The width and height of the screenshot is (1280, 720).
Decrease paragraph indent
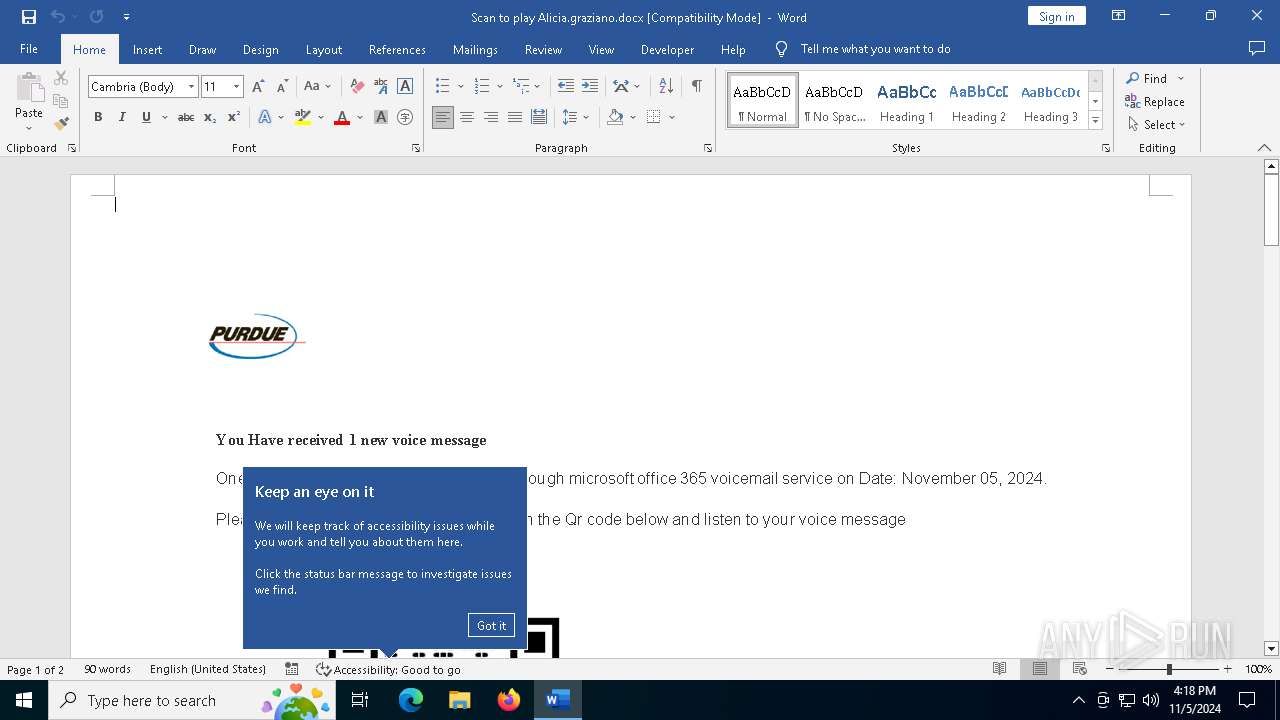point(566,87)
